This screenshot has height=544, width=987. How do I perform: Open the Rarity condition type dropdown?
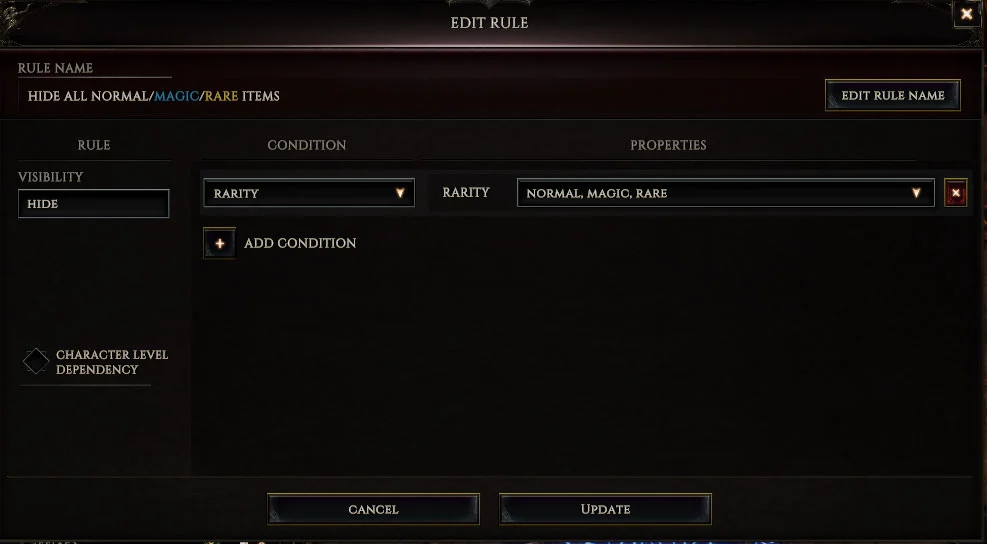(308, 193)
